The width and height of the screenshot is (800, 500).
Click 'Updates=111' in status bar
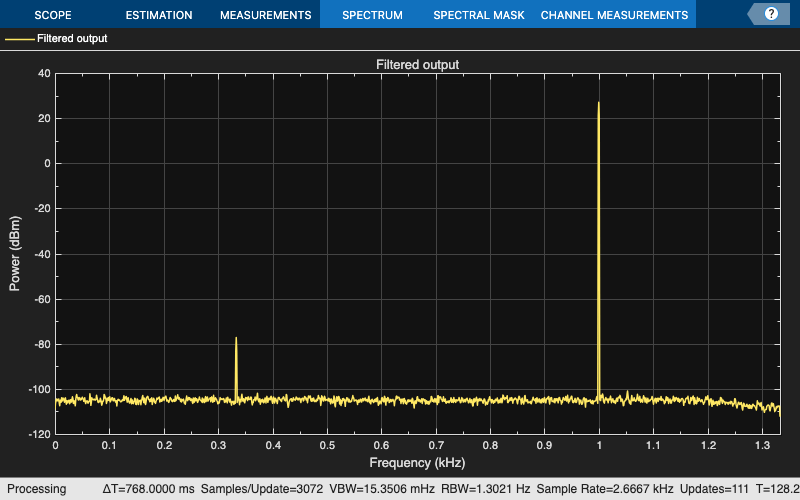pyautogui.click(x=714, y=489)
